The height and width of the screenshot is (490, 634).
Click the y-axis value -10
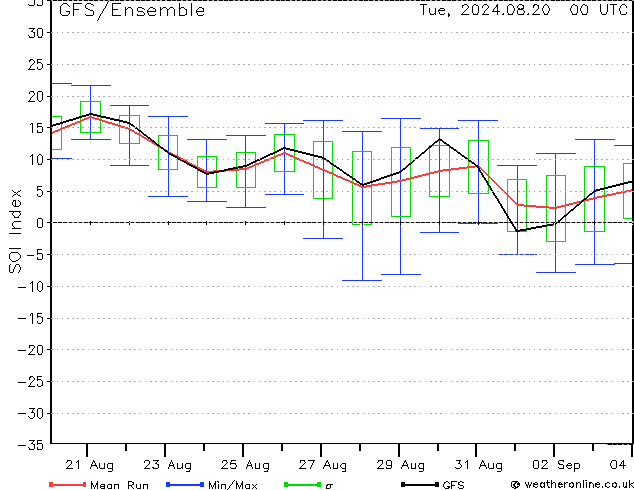tap(32, 286)
